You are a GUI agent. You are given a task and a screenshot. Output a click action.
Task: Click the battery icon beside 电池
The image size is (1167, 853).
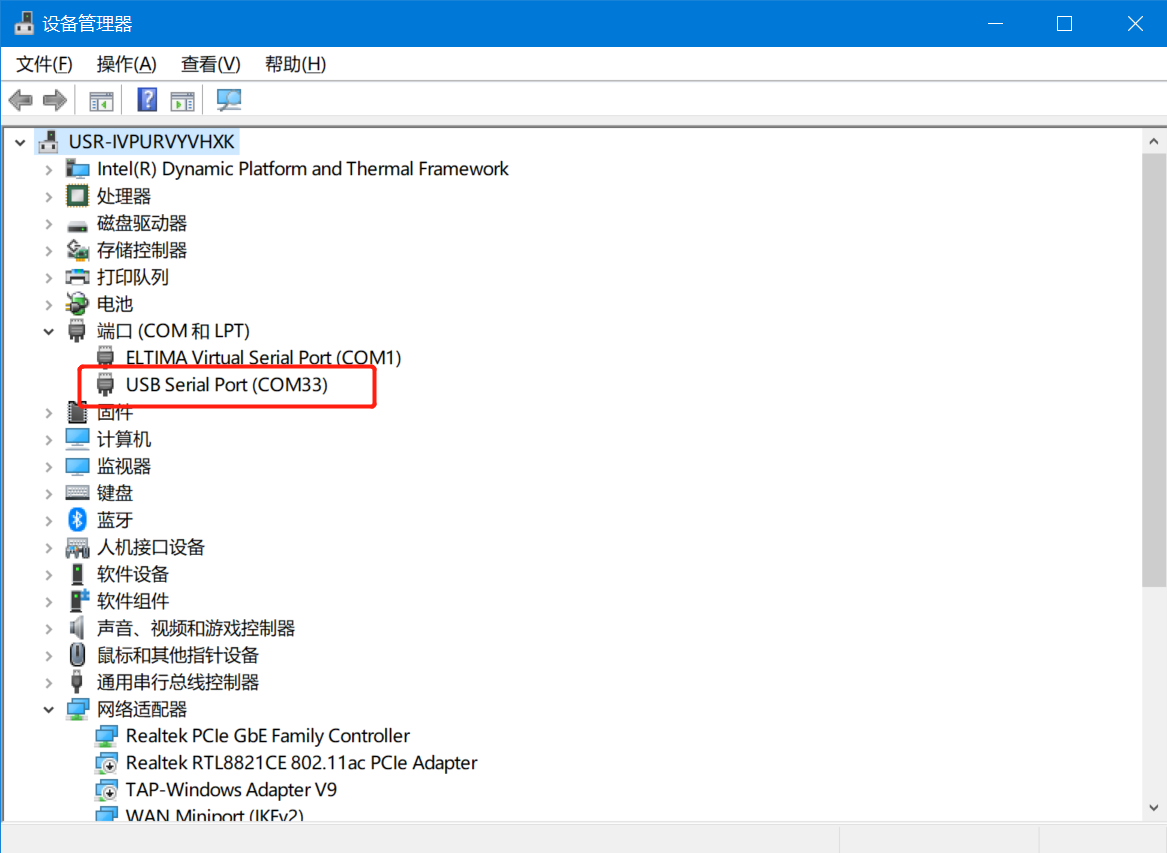pos(77,304)
